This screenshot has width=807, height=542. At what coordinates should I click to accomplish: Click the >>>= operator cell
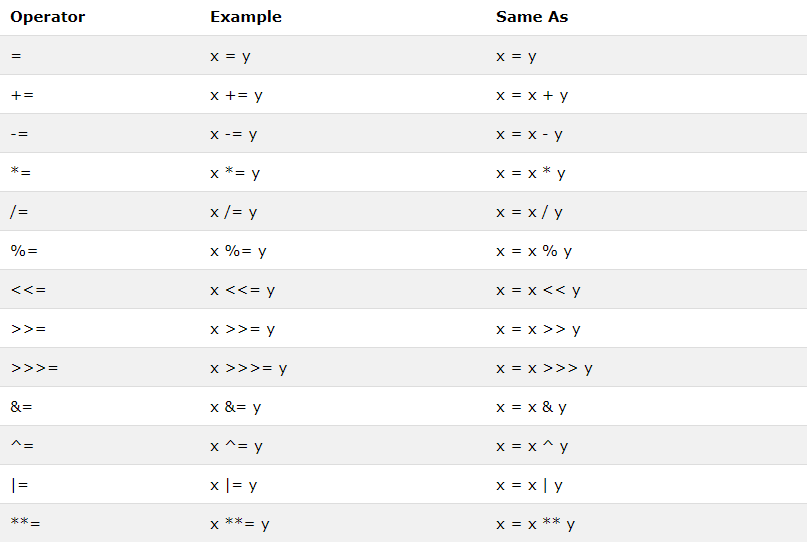coord(34,368)
